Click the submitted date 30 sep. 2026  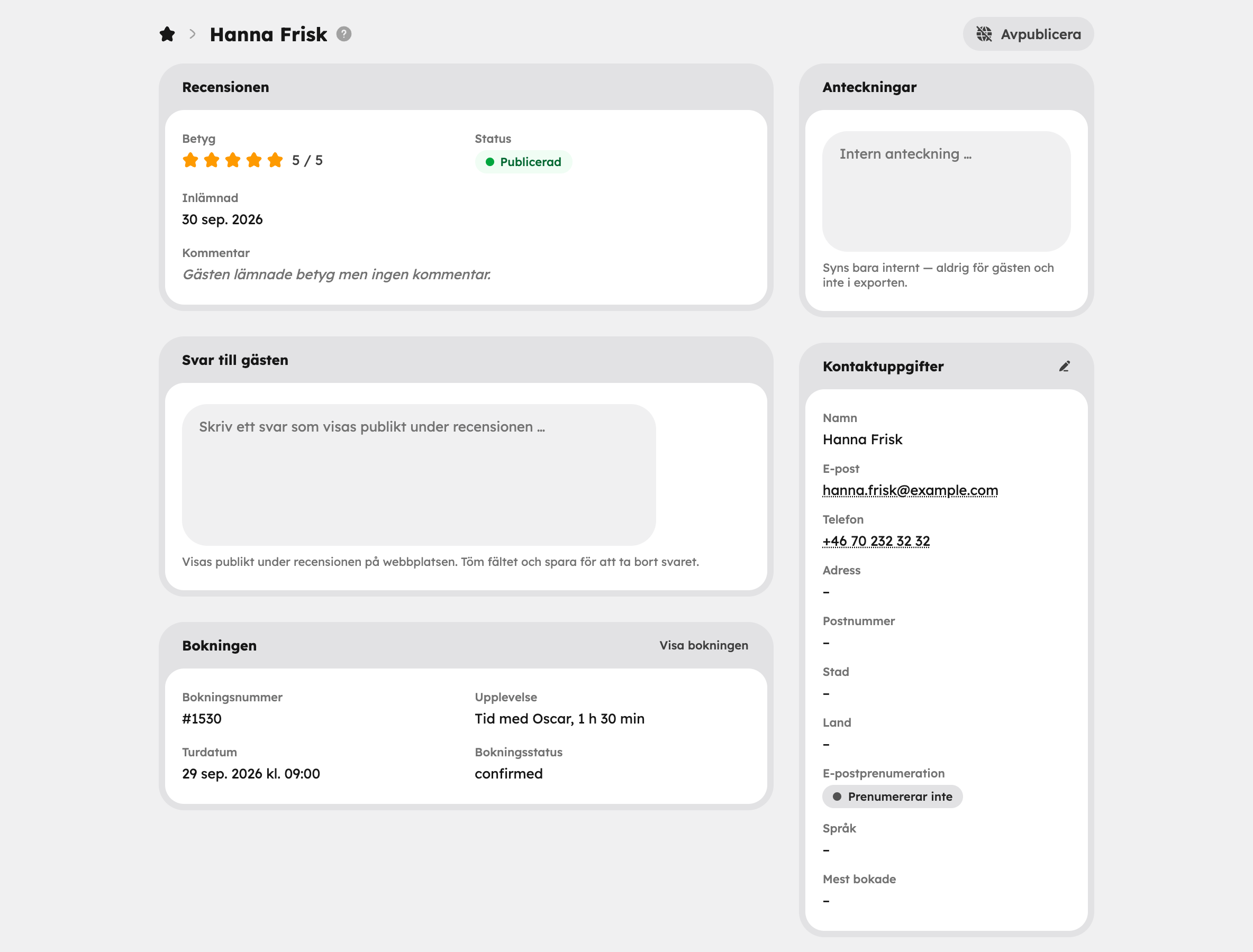point(222,219)
